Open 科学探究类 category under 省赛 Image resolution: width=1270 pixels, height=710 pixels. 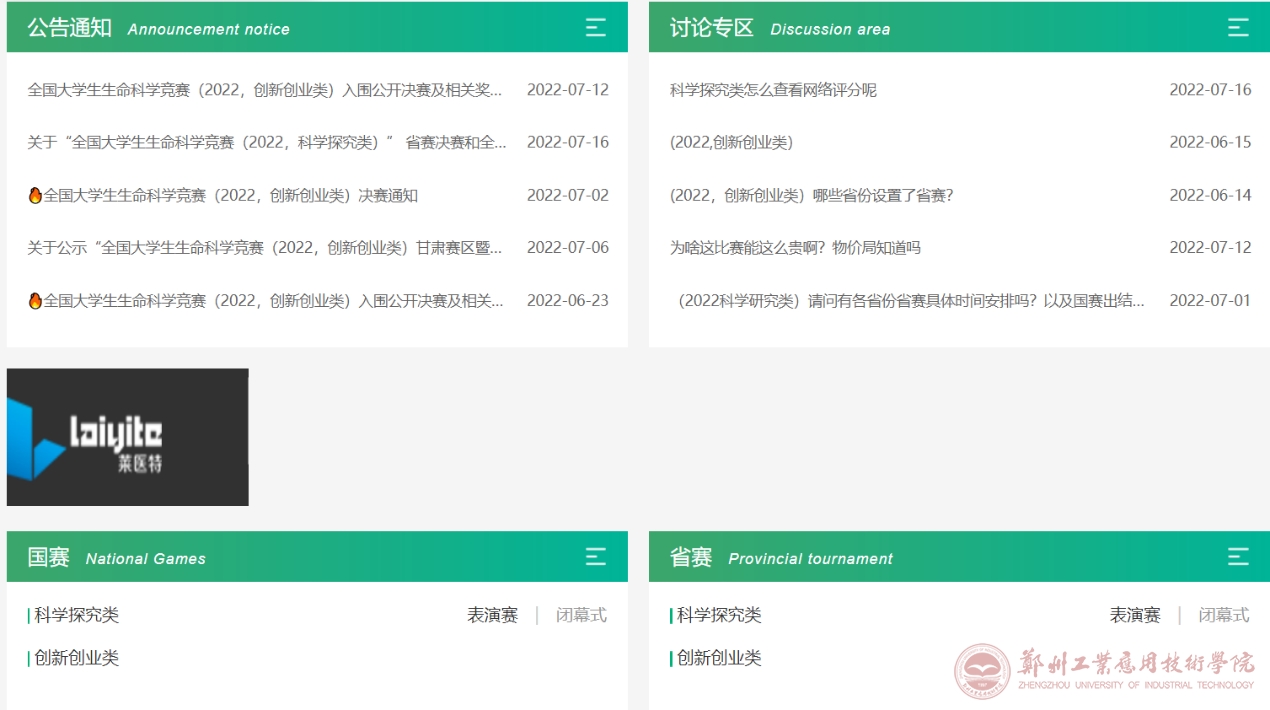(719, 615)
